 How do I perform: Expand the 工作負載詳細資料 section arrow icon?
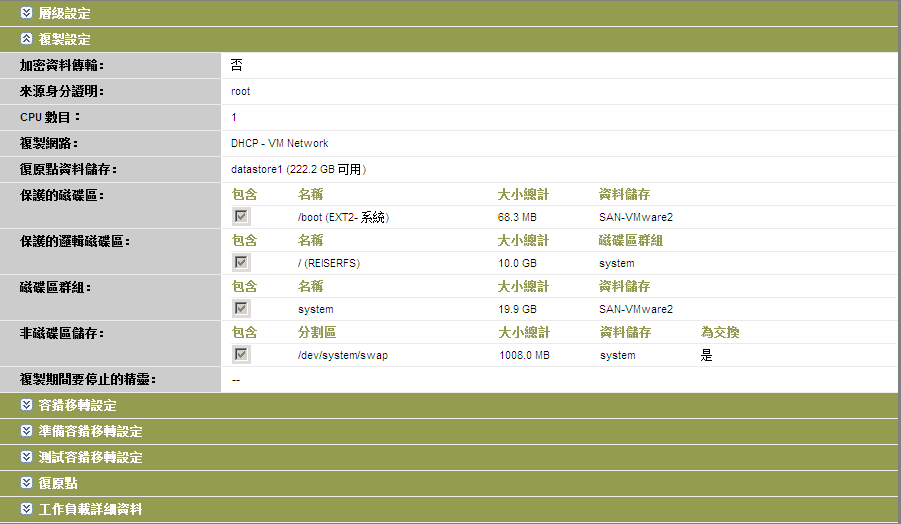(26, 509)
